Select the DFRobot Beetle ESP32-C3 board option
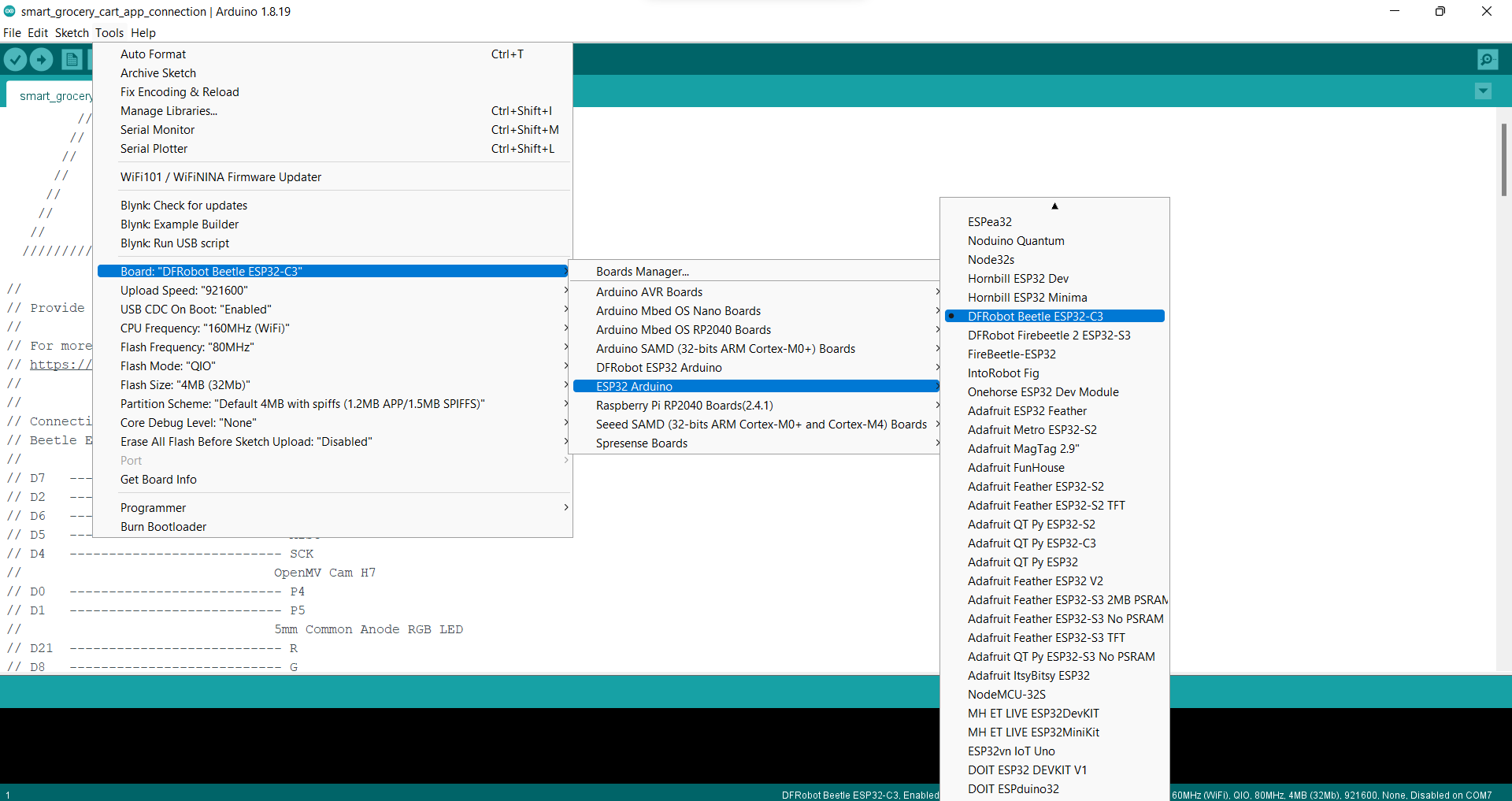 point(1035,317)
